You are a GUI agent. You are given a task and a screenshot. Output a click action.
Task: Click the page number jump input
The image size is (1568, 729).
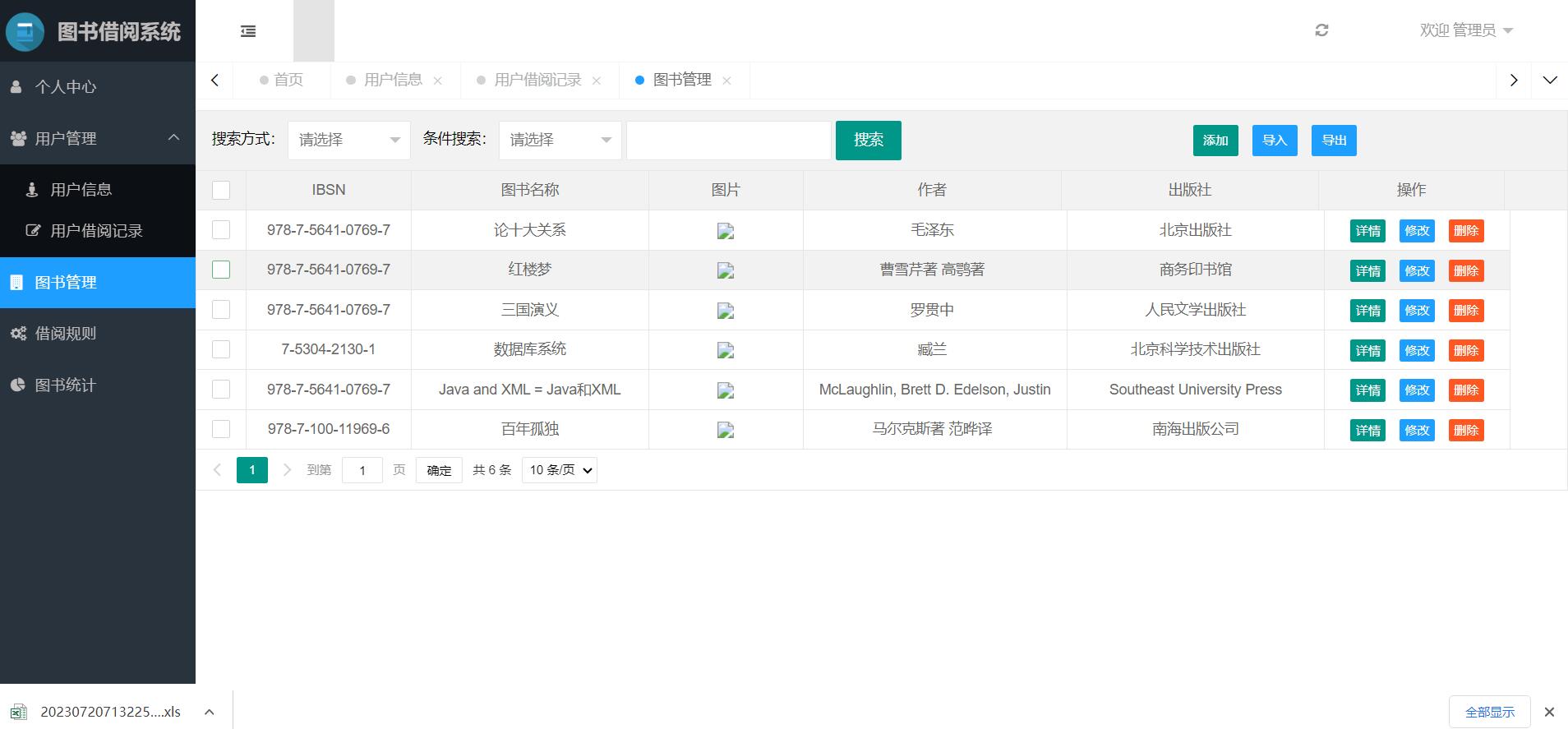tap(362, 470)
